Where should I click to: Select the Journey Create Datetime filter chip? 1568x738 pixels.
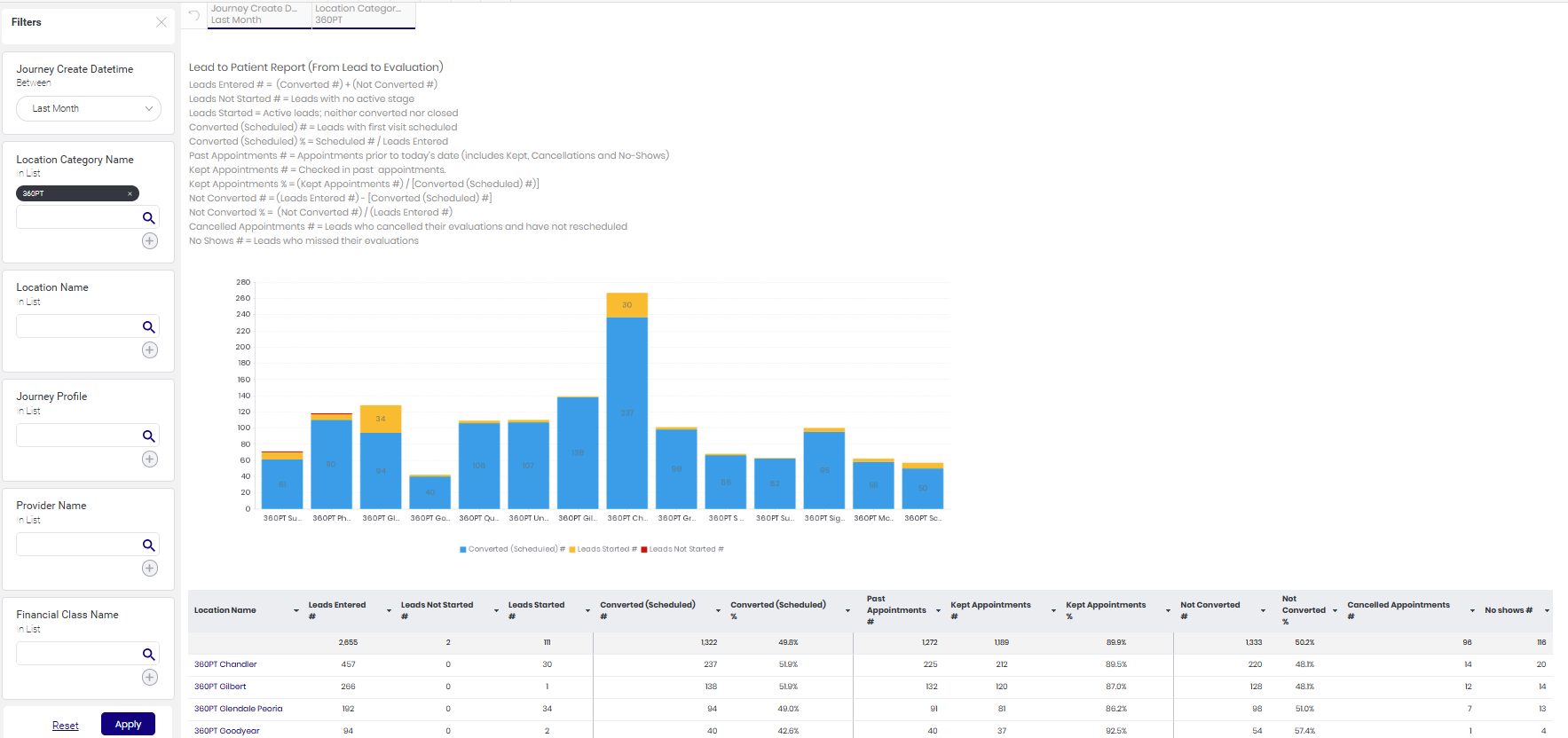(259, 14)
